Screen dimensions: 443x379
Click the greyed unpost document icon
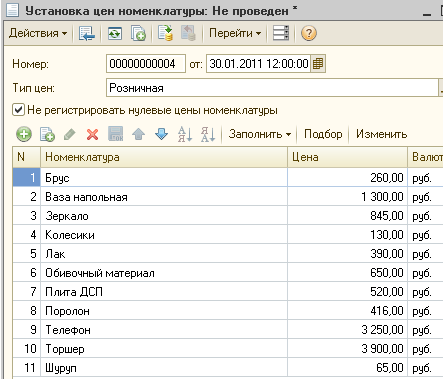(188, 33)
